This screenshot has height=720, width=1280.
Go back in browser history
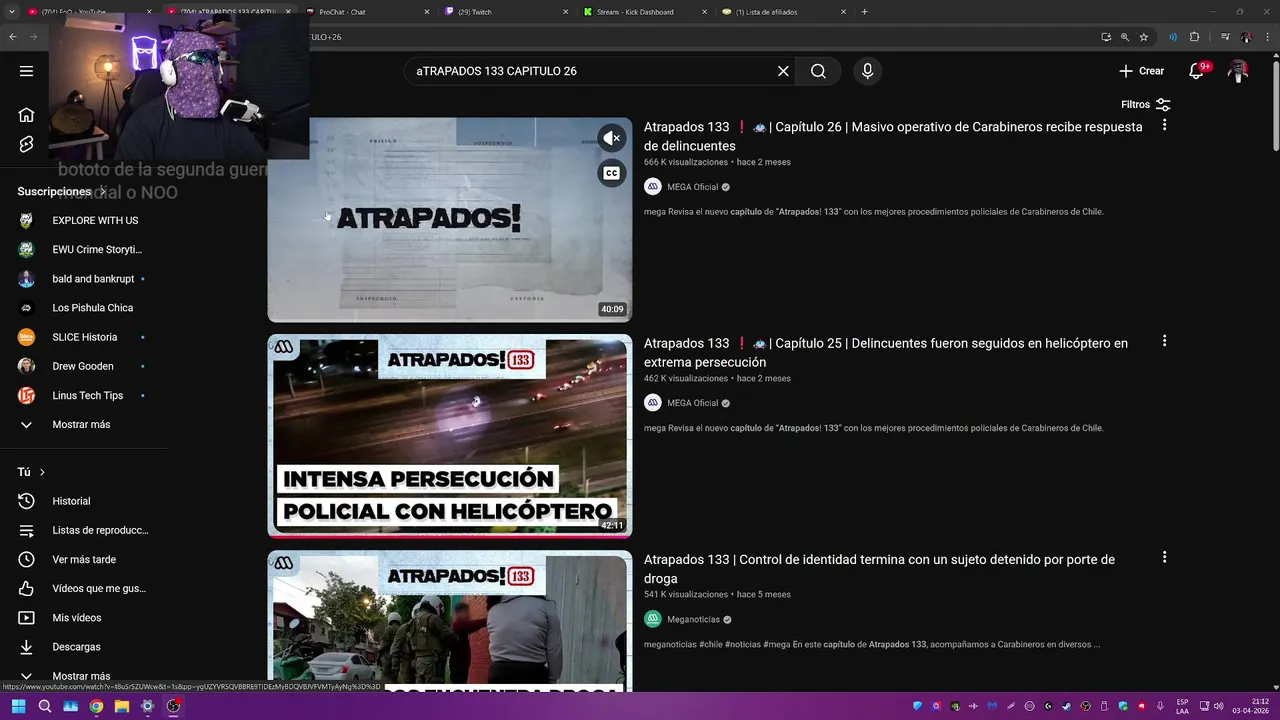(x=13, y=37)
